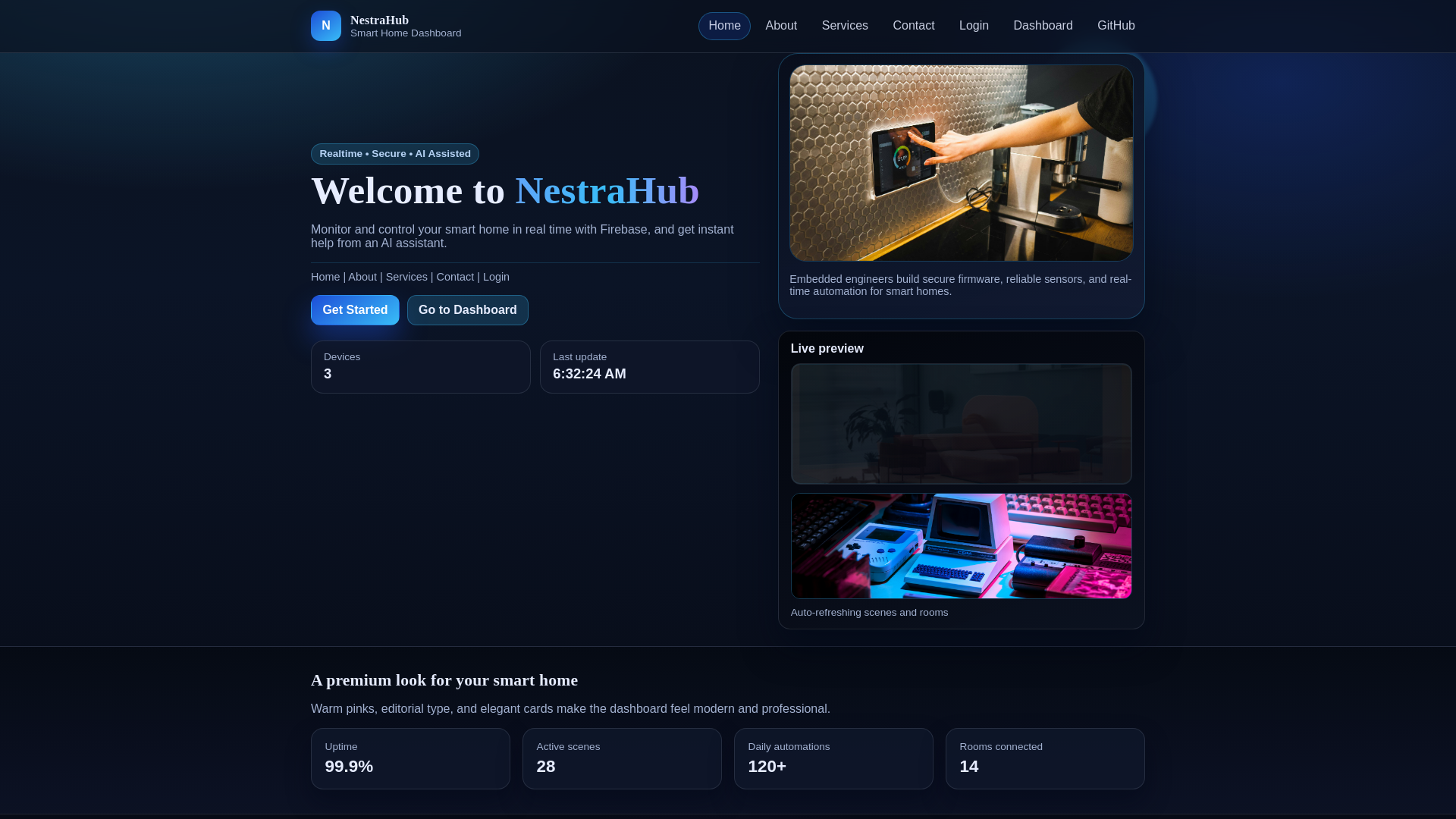Select the Active scenes 28 stat card
The height and width of the screenshot is (819, 1456).
[622, 759]
